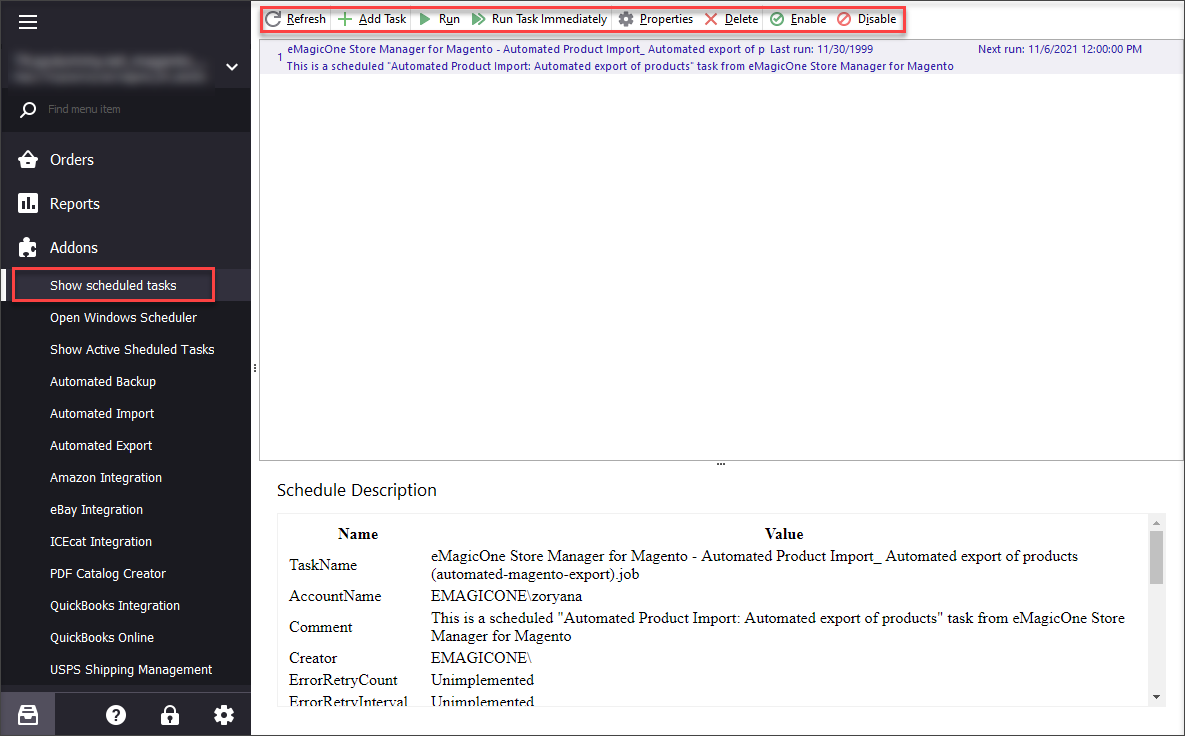Open Automated Export addon
The height and width of the screenshot is (736, 1185).
click(x=101, y=445)
